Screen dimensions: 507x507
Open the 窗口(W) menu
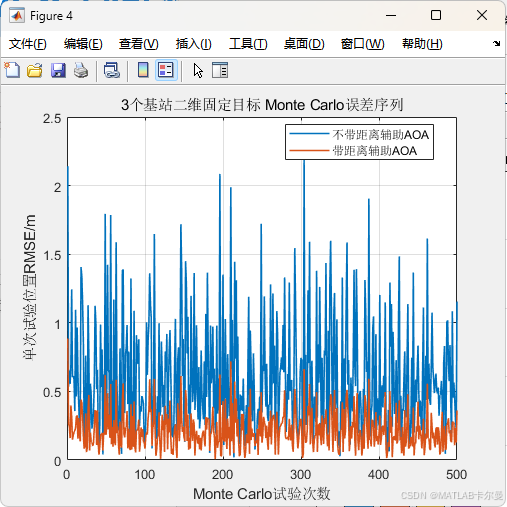point(362,44)
